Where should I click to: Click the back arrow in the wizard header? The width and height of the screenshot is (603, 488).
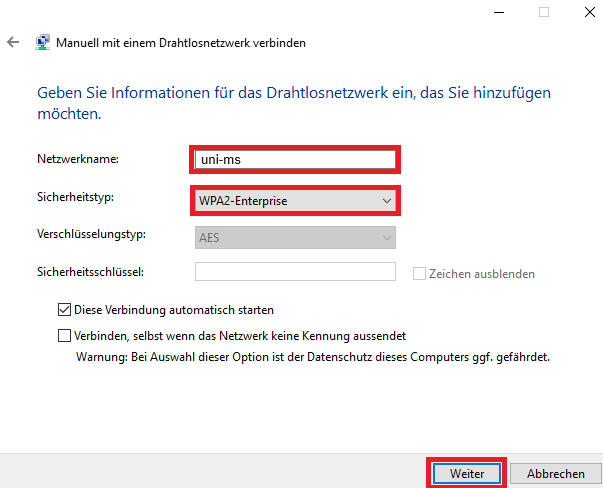pyautogui.click(x=12, y=43)
